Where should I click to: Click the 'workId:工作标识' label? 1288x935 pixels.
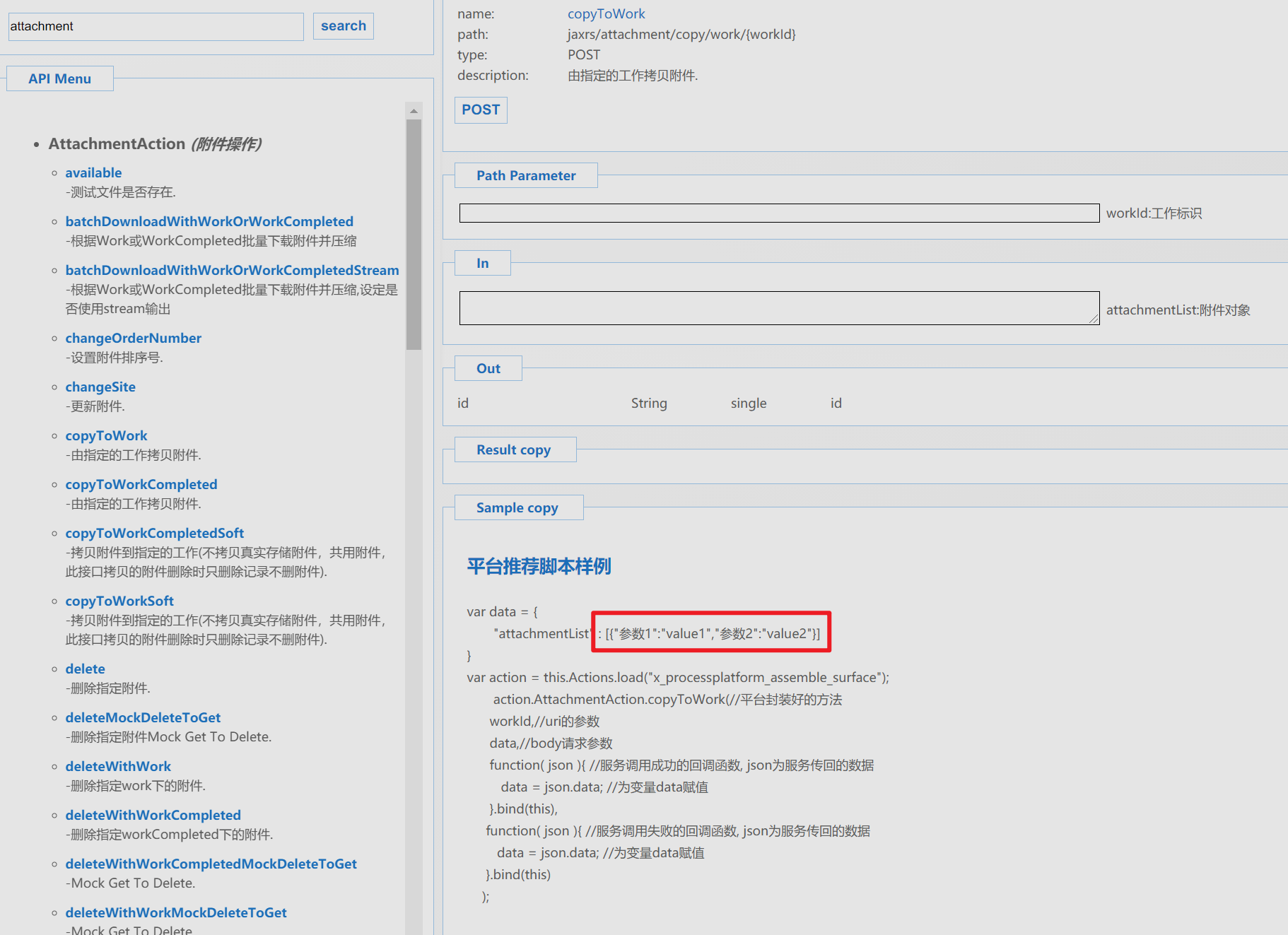(1154, 213)
